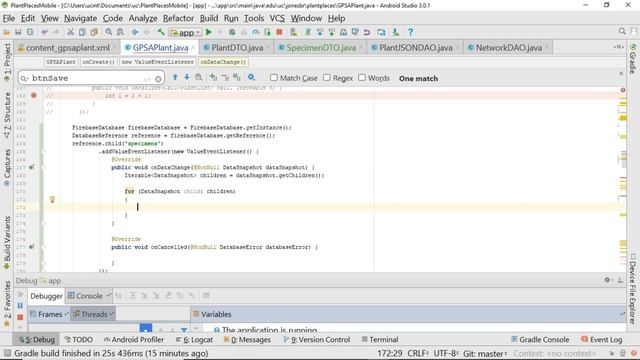Open the Frames dropdown arrow
The image size is (640, 360).
tap(66, 314)
